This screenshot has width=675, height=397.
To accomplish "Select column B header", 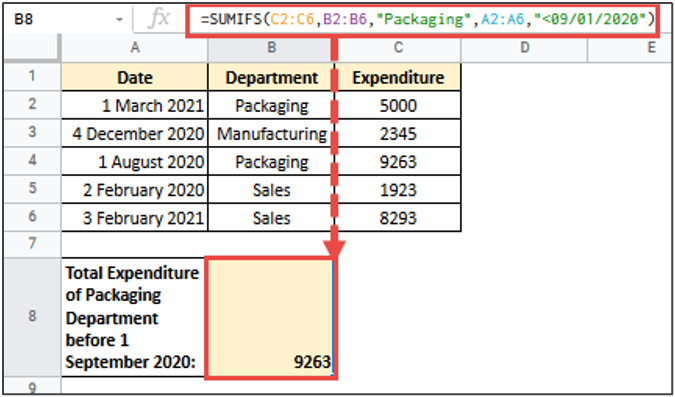I will (272, 47).
